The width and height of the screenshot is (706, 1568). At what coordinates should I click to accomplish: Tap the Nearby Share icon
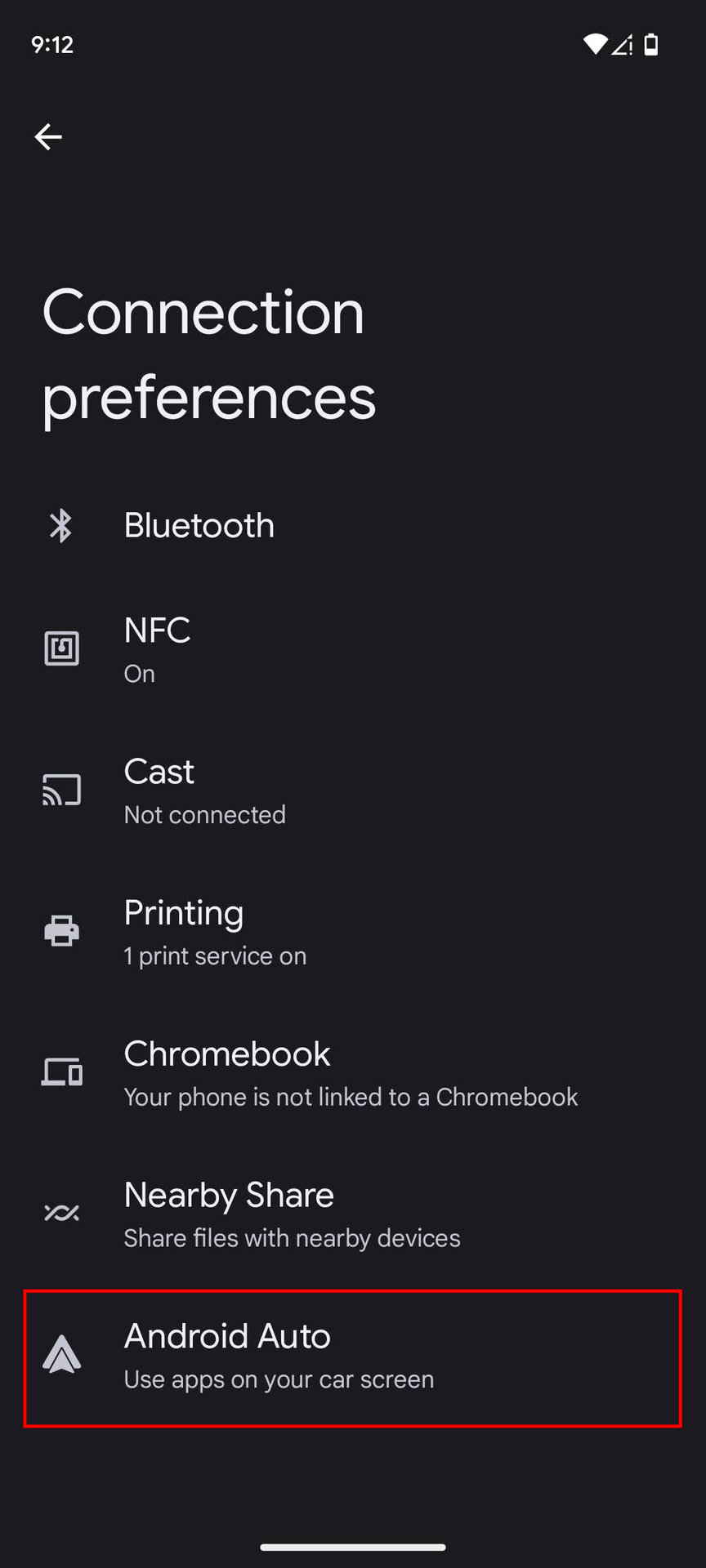coord(61,1214)
